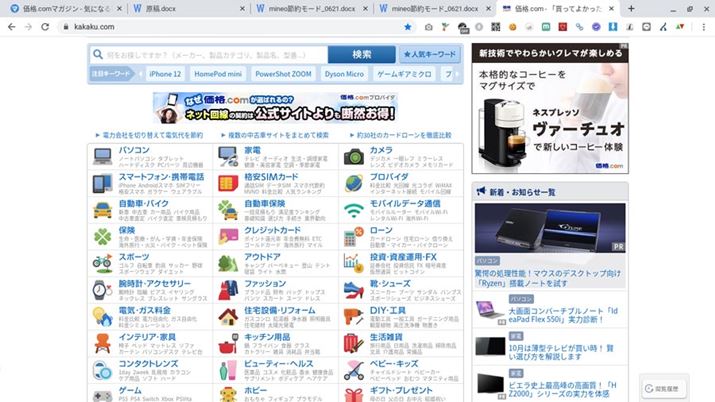This screenshot has height=402, width=715.
Task: Open the 10月は薄型テレビが買い時 article
Action: tap(560, 352)
